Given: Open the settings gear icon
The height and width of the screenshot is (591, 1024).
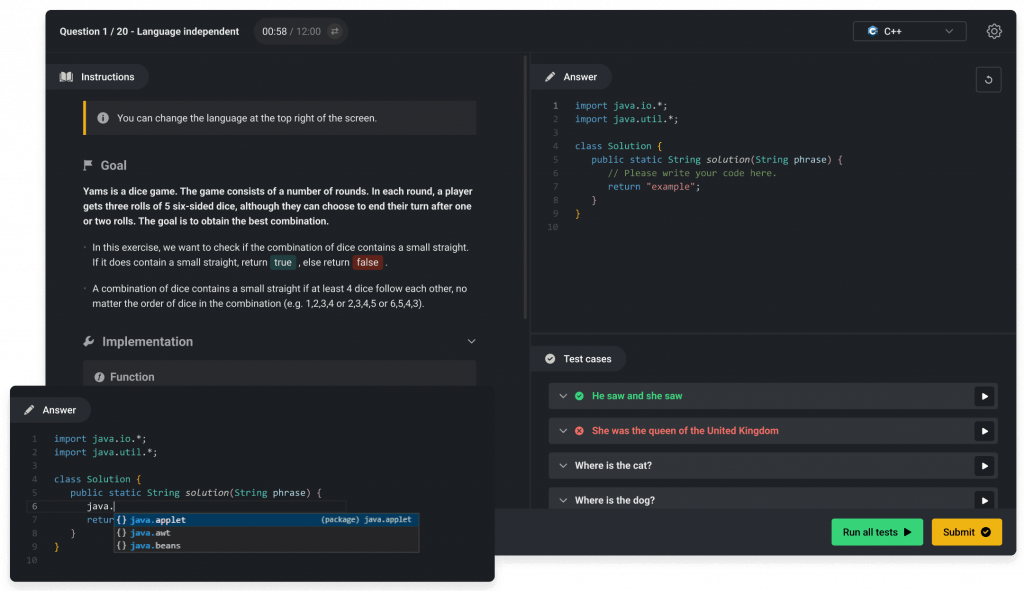Looking at the screenshot, I should (x=993, y=31).
